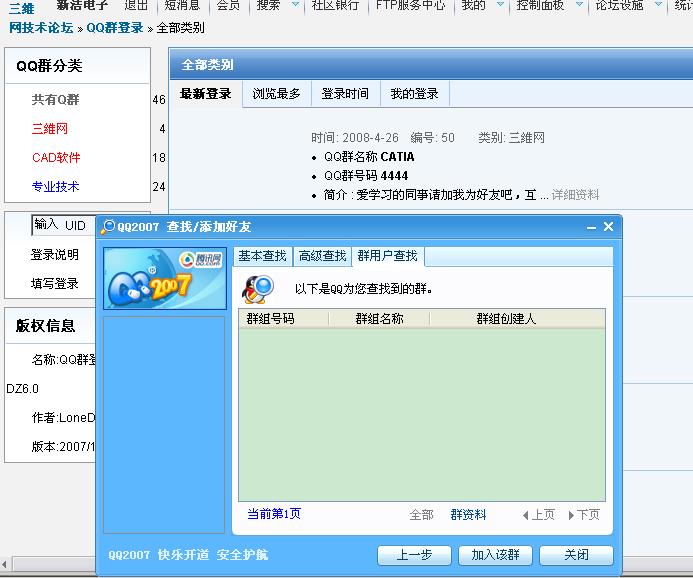The image size is (693, 578).
Task: Sort by 群组创建人 column header
Action: (x=517, y=319)
